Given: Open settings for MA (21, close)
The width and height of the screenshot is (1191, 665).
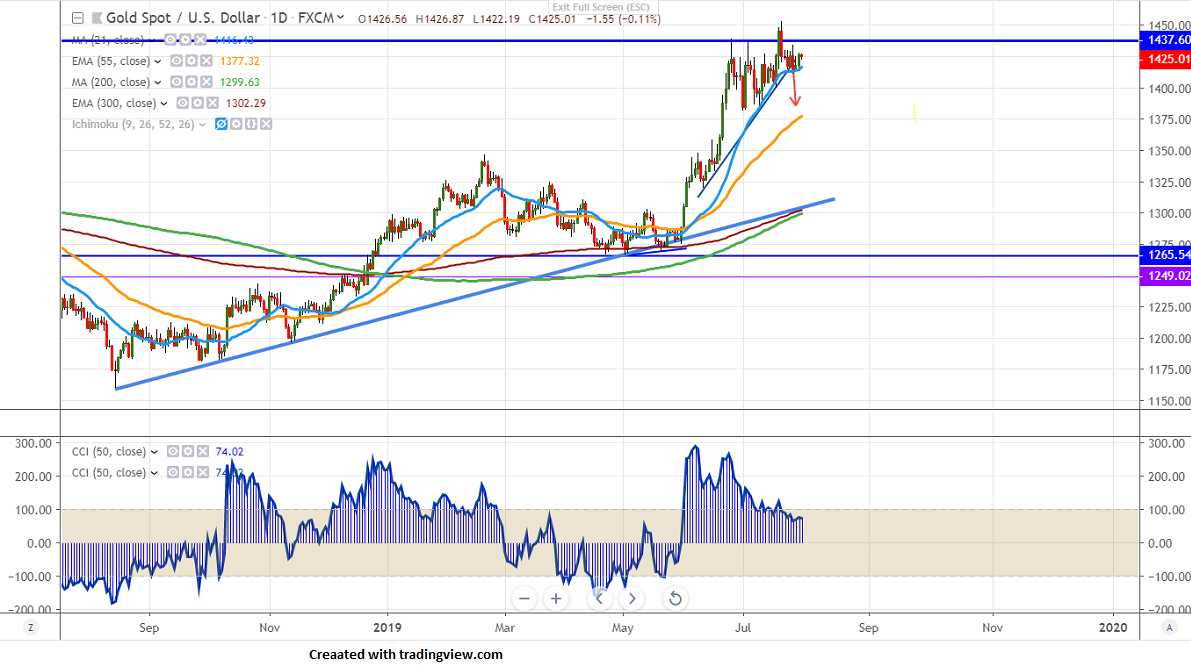Looking at the screenshot, I should coord(185,40).
